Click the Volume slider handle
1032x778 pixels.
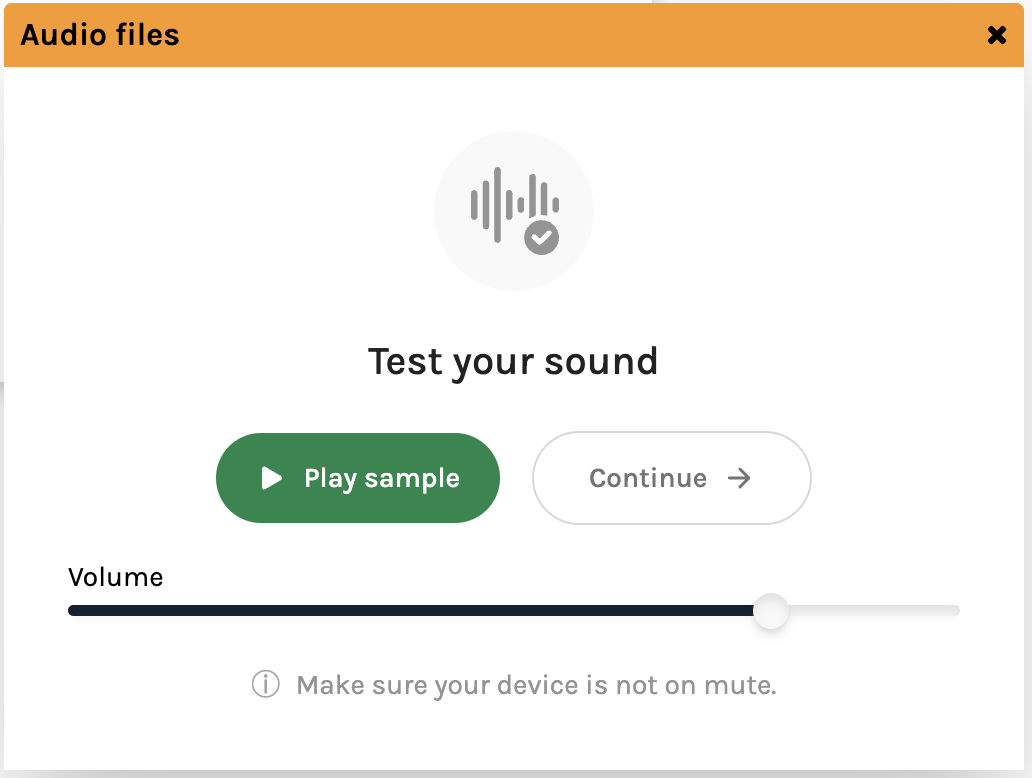coord(770,611)
